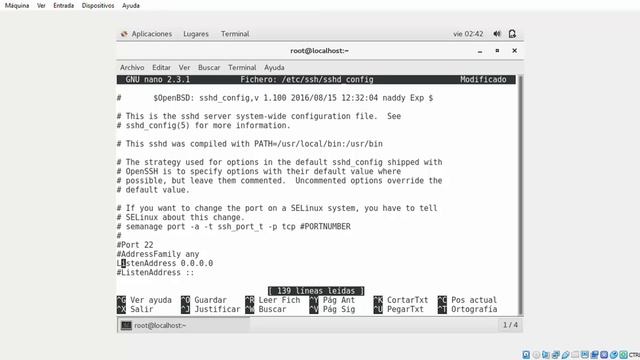Click the green keyboard capture icon in status bar
Screen dimensions: 640x360
coord(623,355)
